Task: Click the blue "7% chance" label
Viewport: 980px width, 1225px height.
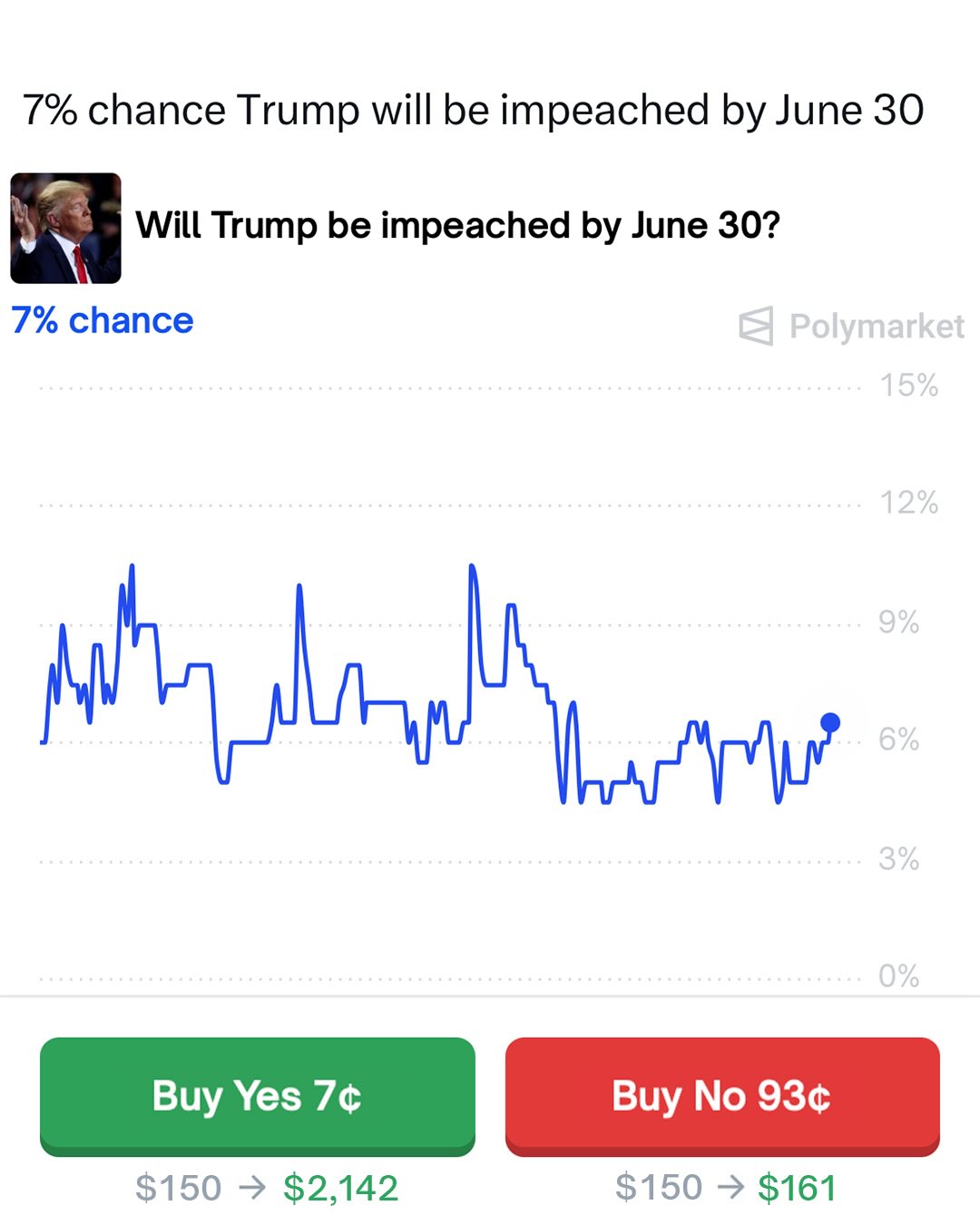Action: [x=103, y=320]
